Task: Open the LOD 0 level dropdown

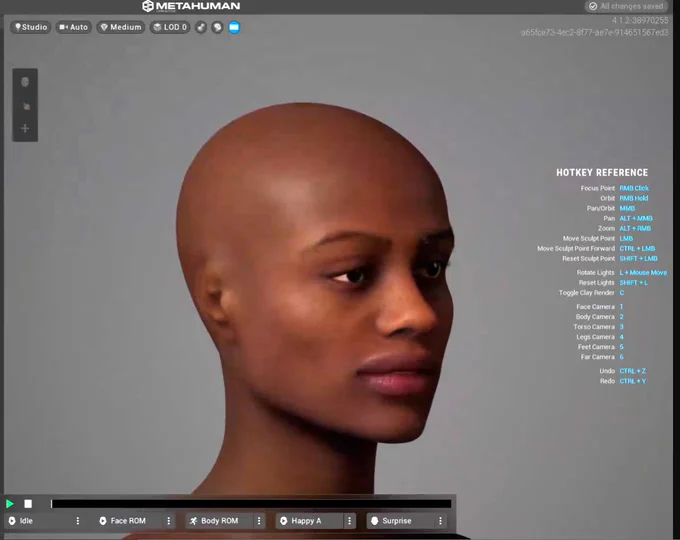Action: click(170, 27)
